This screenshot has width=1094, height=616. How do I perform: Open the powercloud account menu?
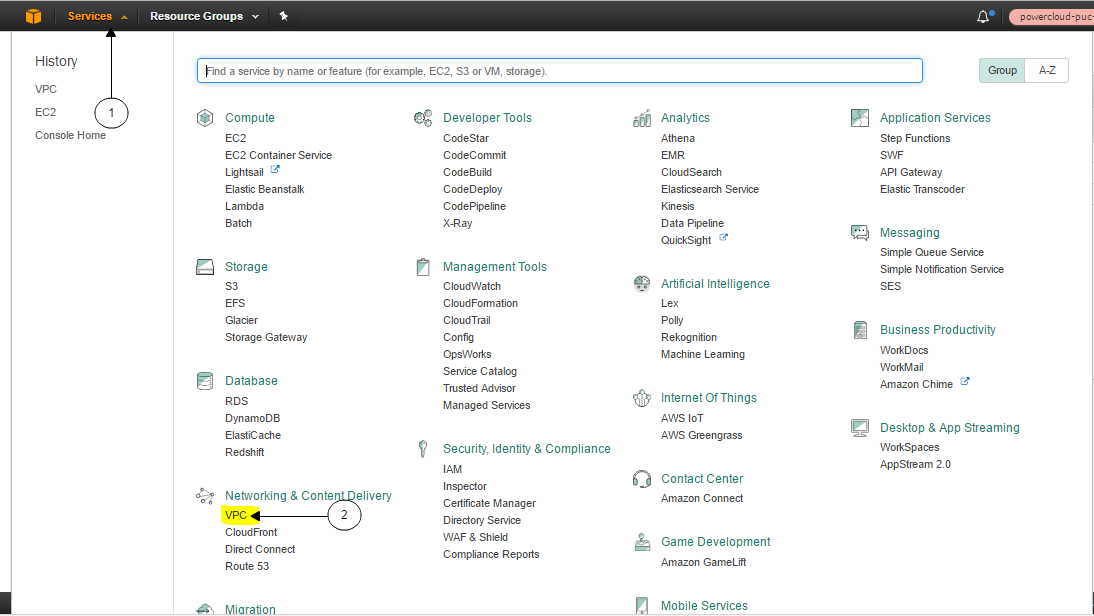pos(1051,17)
